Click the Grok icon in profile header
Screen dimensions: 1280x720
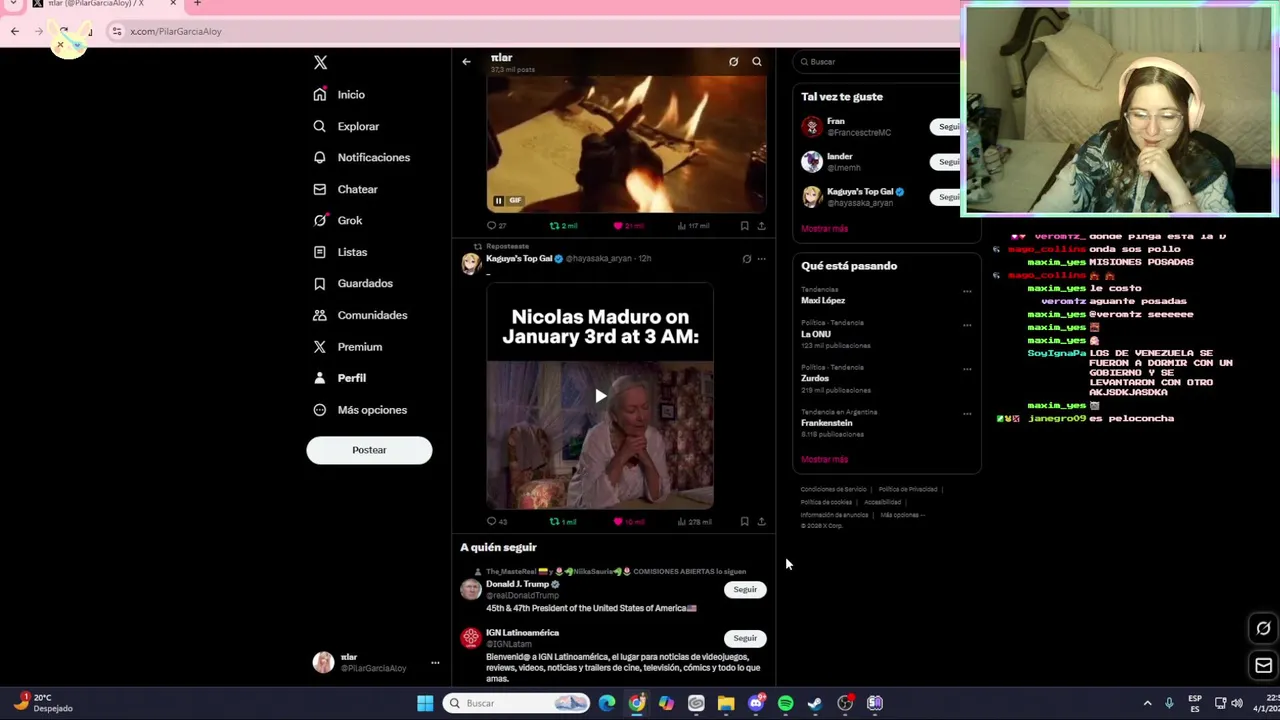(x=733, y=62)
